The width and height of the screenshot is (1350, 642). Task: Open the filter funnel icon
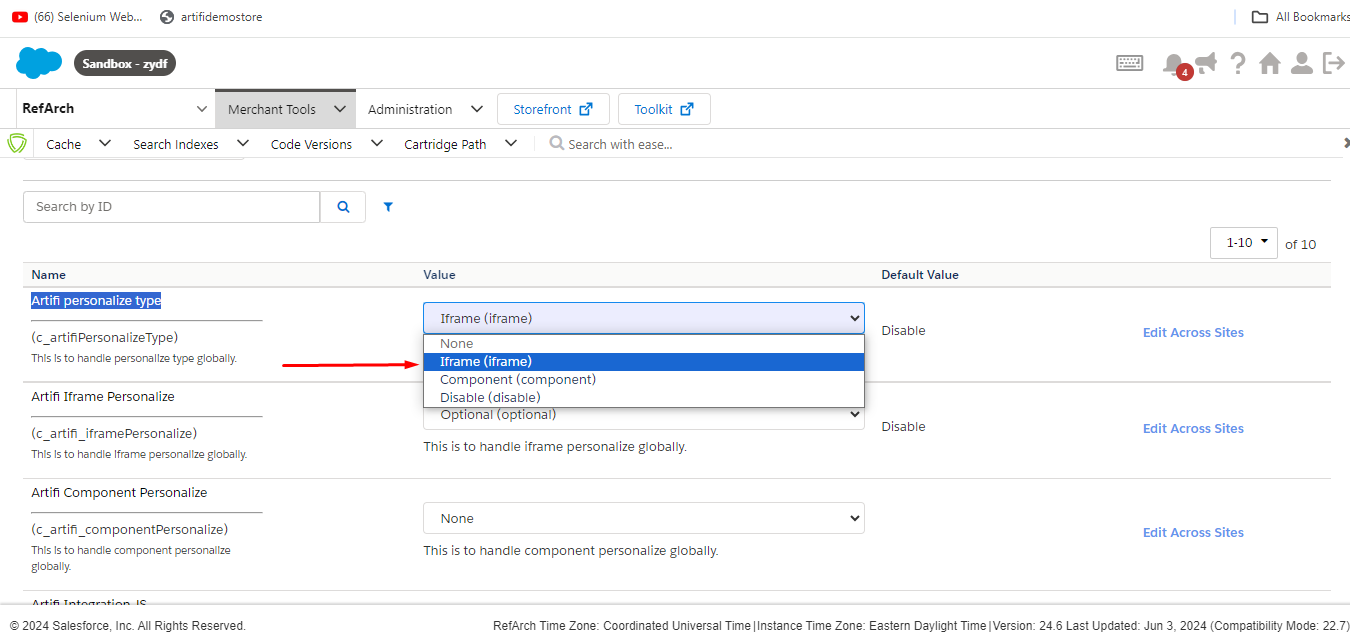[388, 207]
